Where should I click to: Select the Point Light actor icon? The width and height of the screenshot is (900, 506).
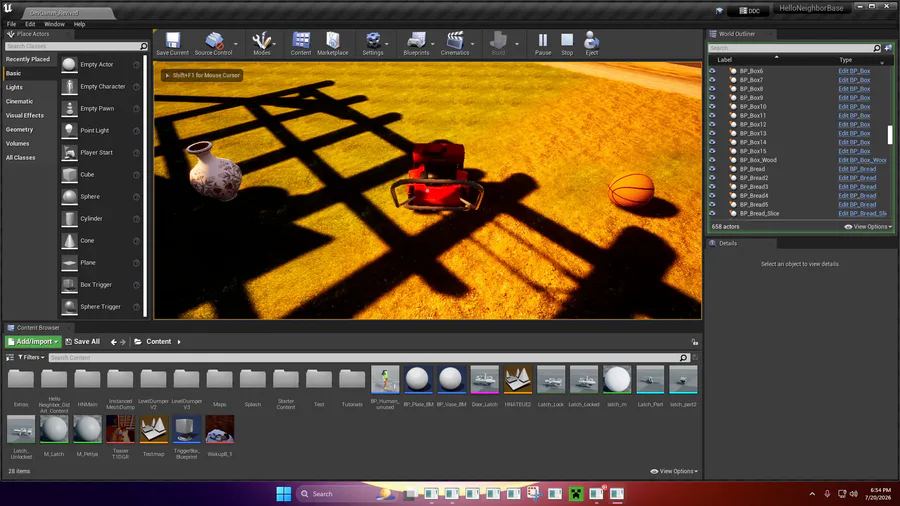coord(69,130)
